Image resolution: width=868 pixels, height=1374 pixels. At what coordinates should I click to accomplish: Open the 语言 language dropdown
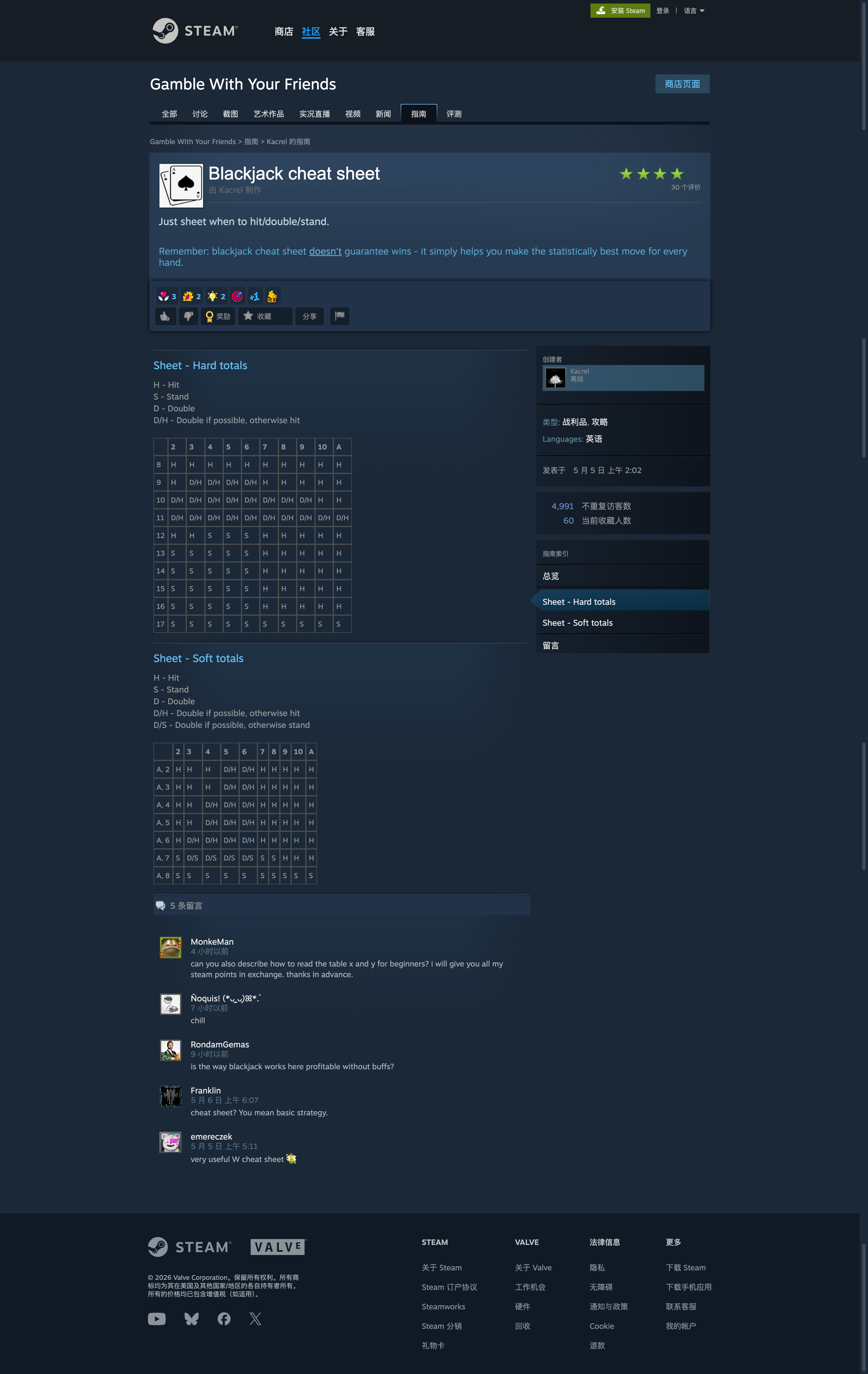(x=694, y=11)
